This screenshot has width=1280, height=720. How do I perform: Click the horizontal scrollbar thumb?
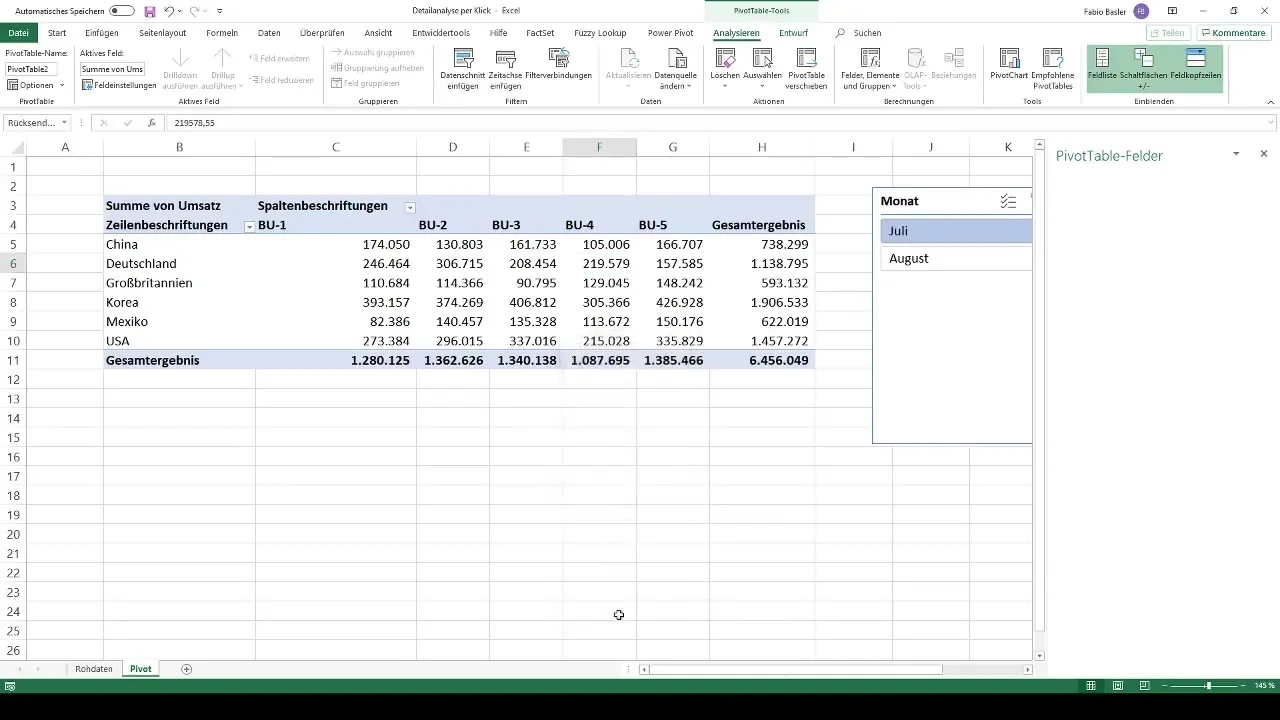pyautogui.click(x=796, y=669)
